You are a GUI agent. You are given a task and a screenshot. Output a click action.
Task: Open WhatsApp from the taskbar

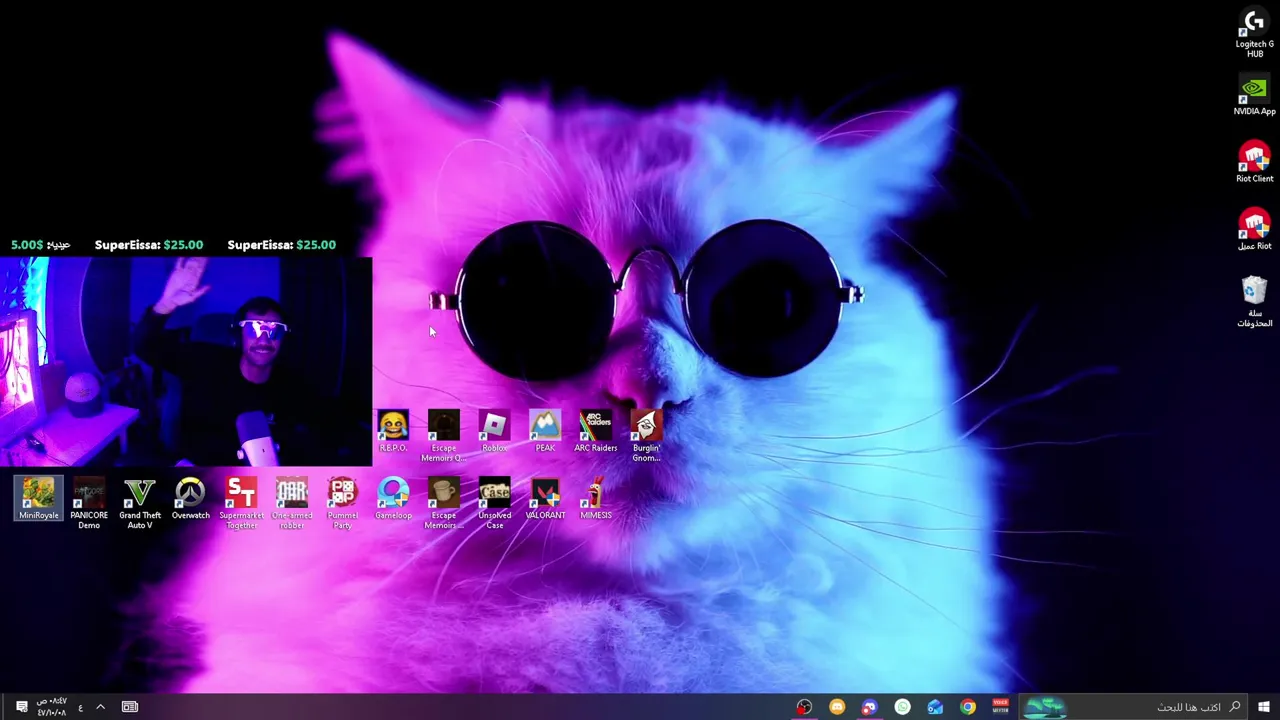[903, 707]
